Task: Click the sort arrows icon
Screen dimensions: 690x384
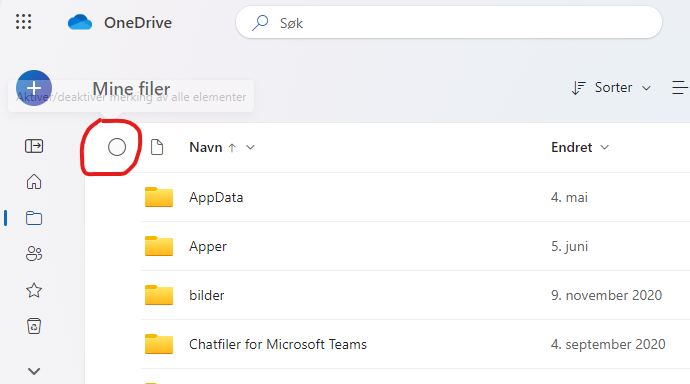Action: pyautogui.click(x=578, y=88)
